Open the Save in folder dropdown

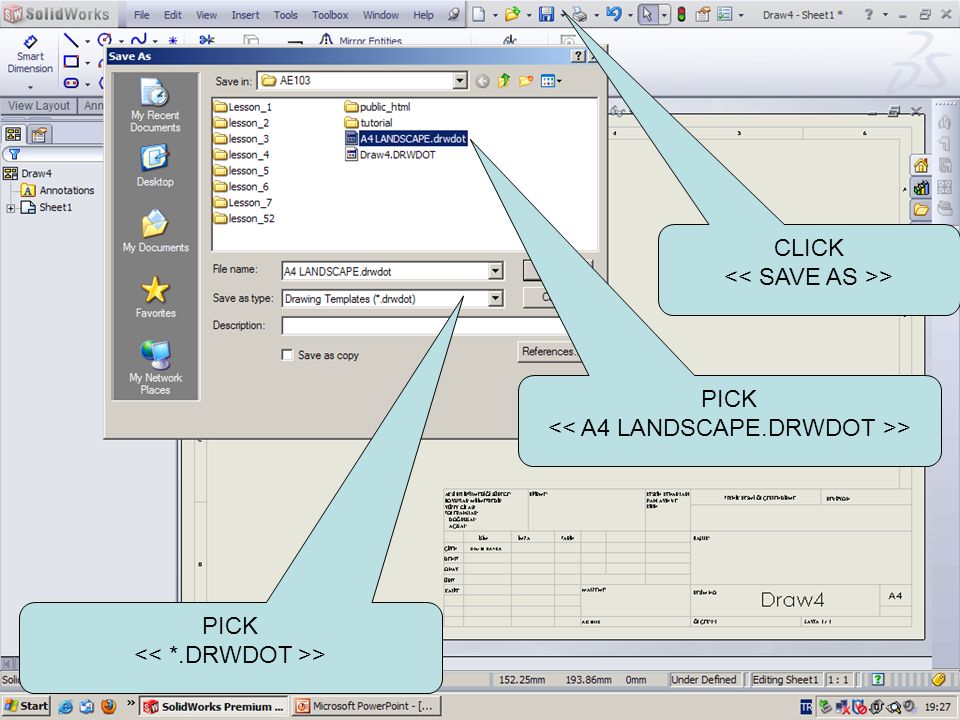tap(460, 80)
